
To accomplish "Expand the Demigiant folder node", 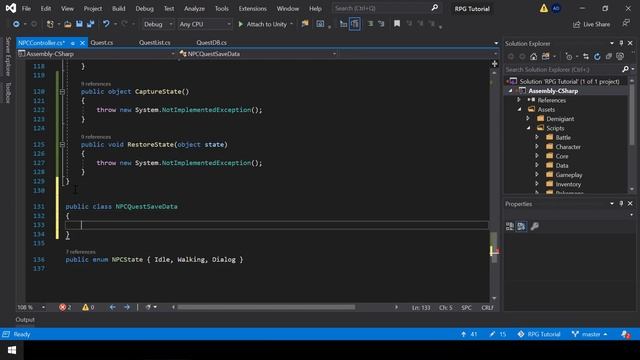I will click(x=528, y=119).
